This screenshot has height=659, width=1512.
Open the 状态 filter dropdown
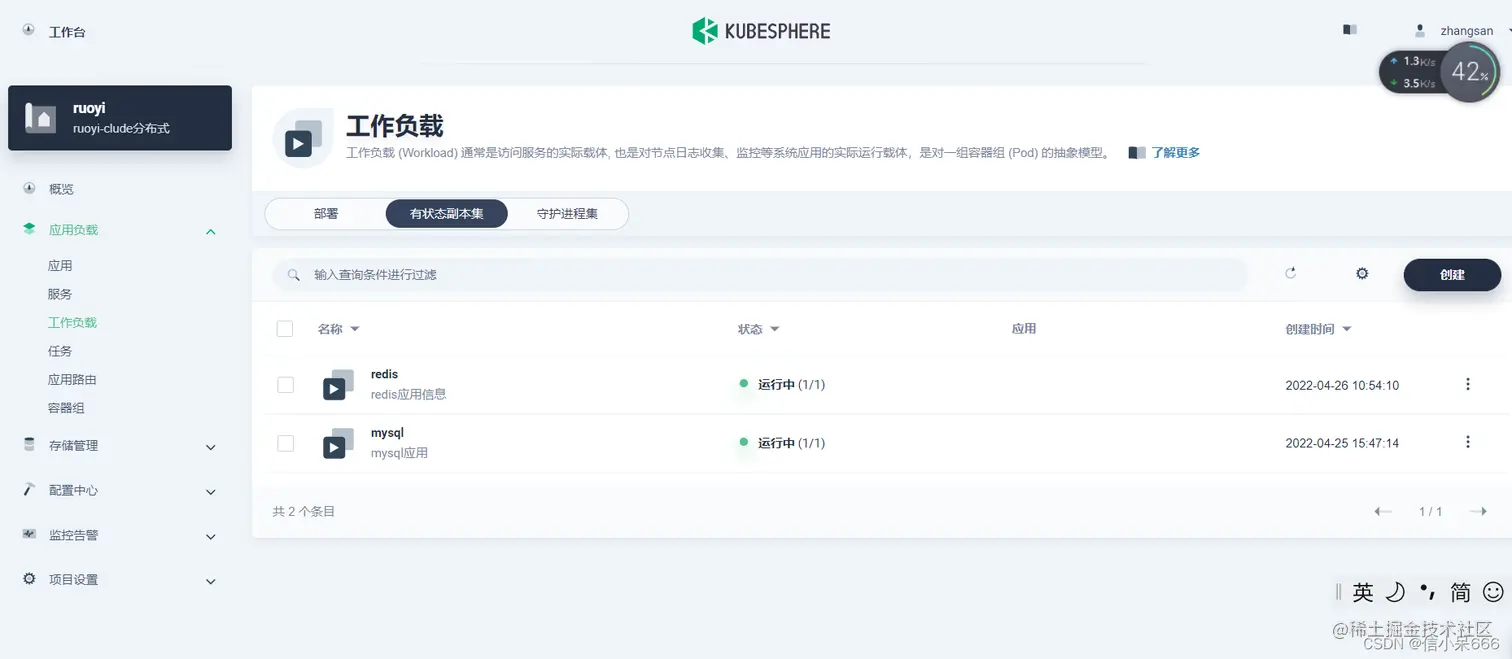click(x=758, y=328)
